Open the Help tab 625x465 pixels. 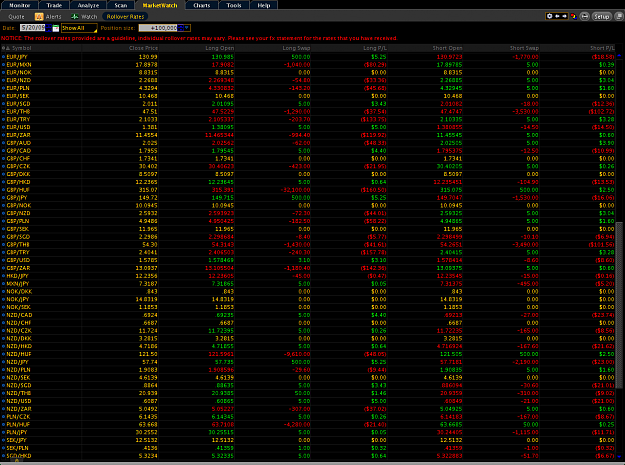click(x=264, y=5)
